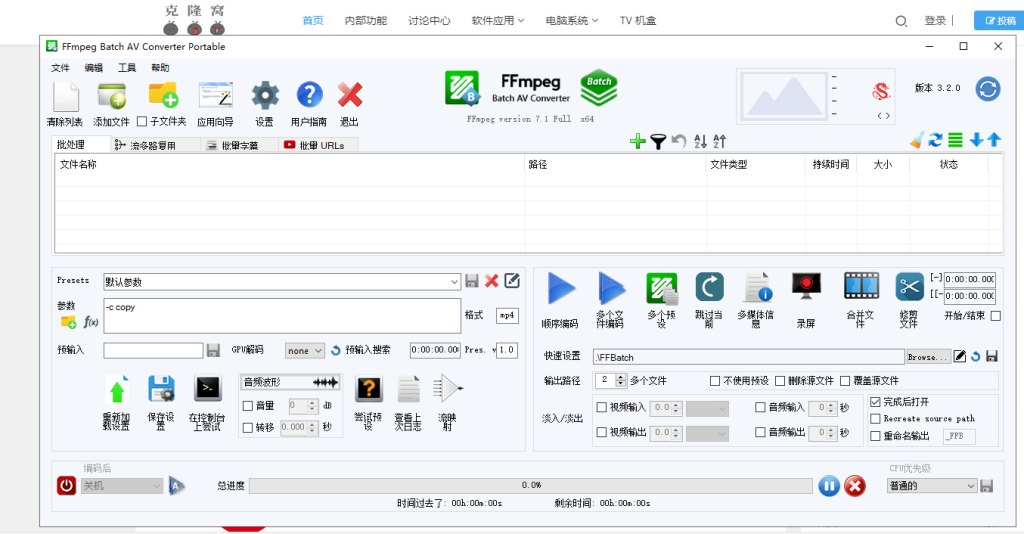Open the GPU解码 none dropdown
Screen dimensions: 1024x534
coord(305,351)
